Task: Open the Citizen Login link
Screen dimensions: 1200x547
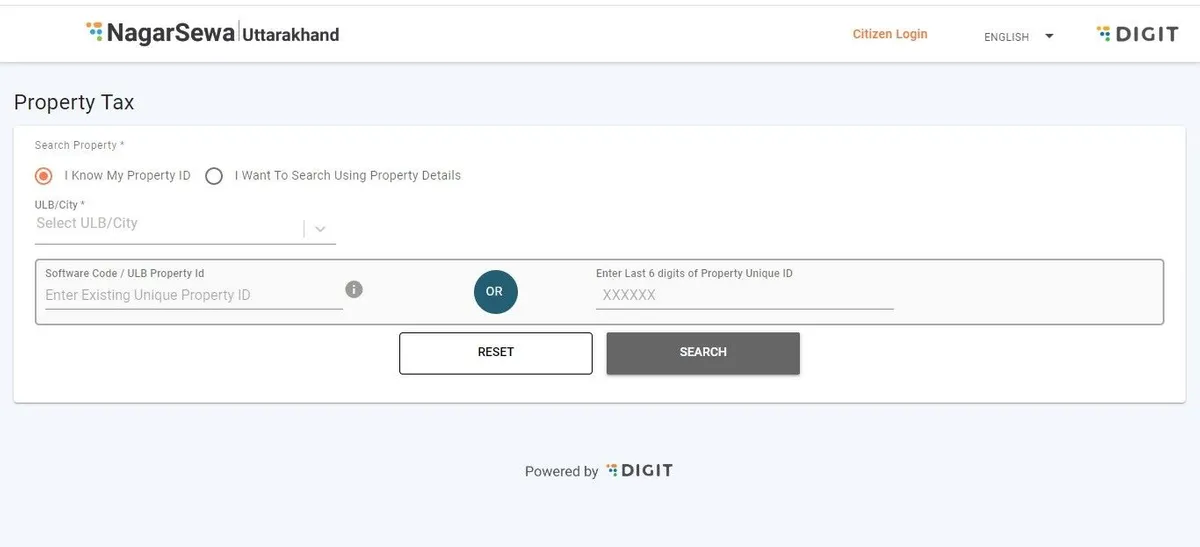Action: [x=890, y=34]
